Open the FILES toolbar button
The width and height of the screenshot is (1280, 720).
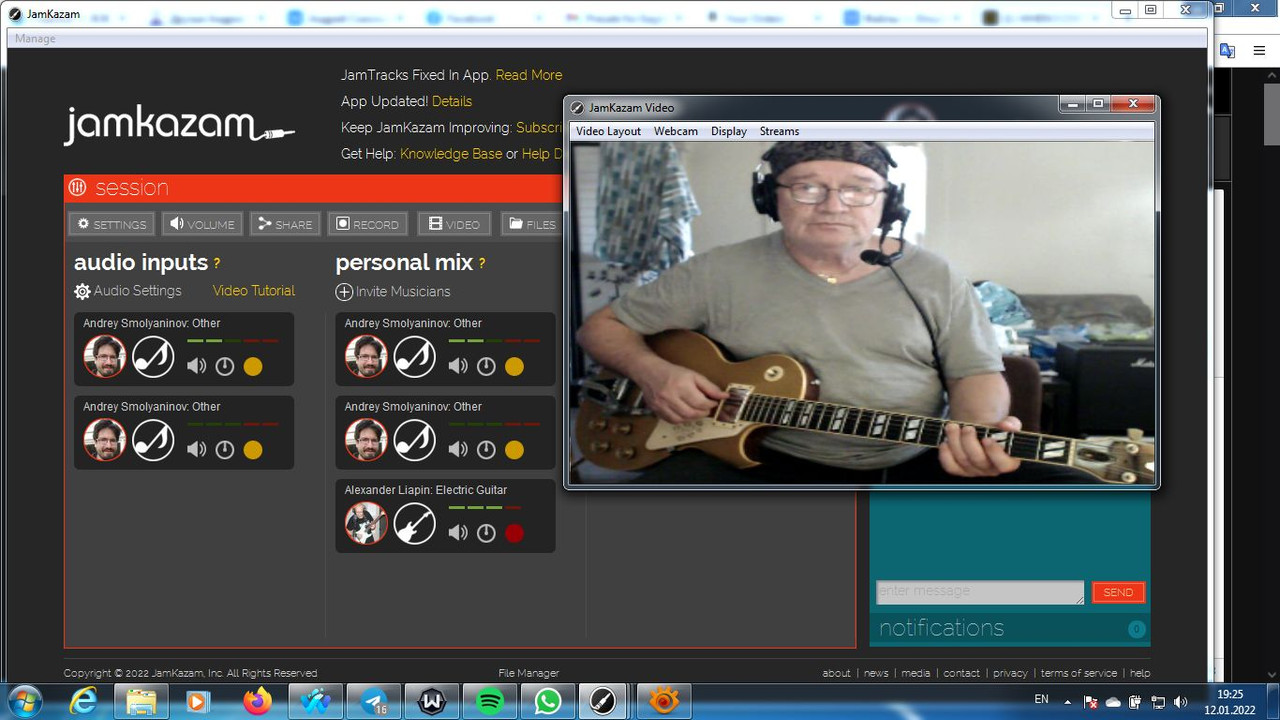pyautogui.click(x=531, y=224)
